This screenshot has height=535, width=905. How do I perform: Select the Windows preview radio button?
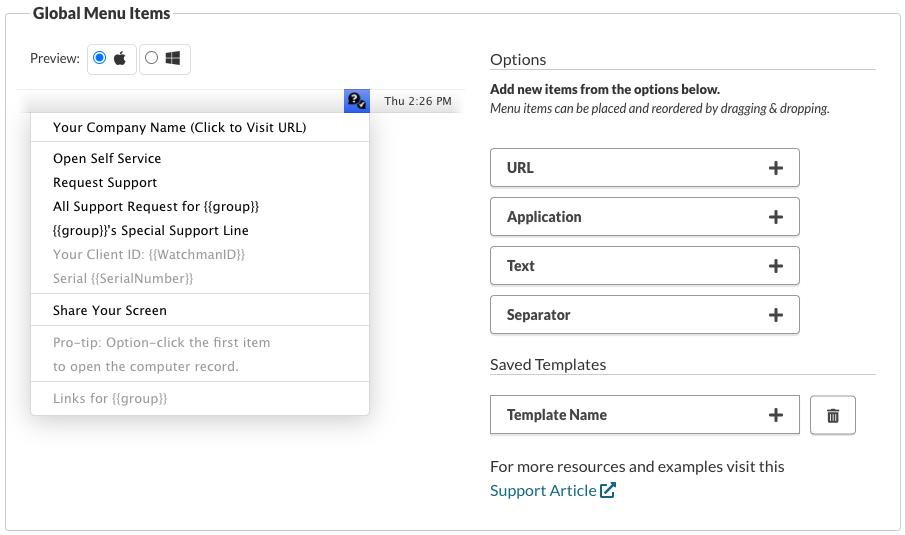click(x=151, y=58)
